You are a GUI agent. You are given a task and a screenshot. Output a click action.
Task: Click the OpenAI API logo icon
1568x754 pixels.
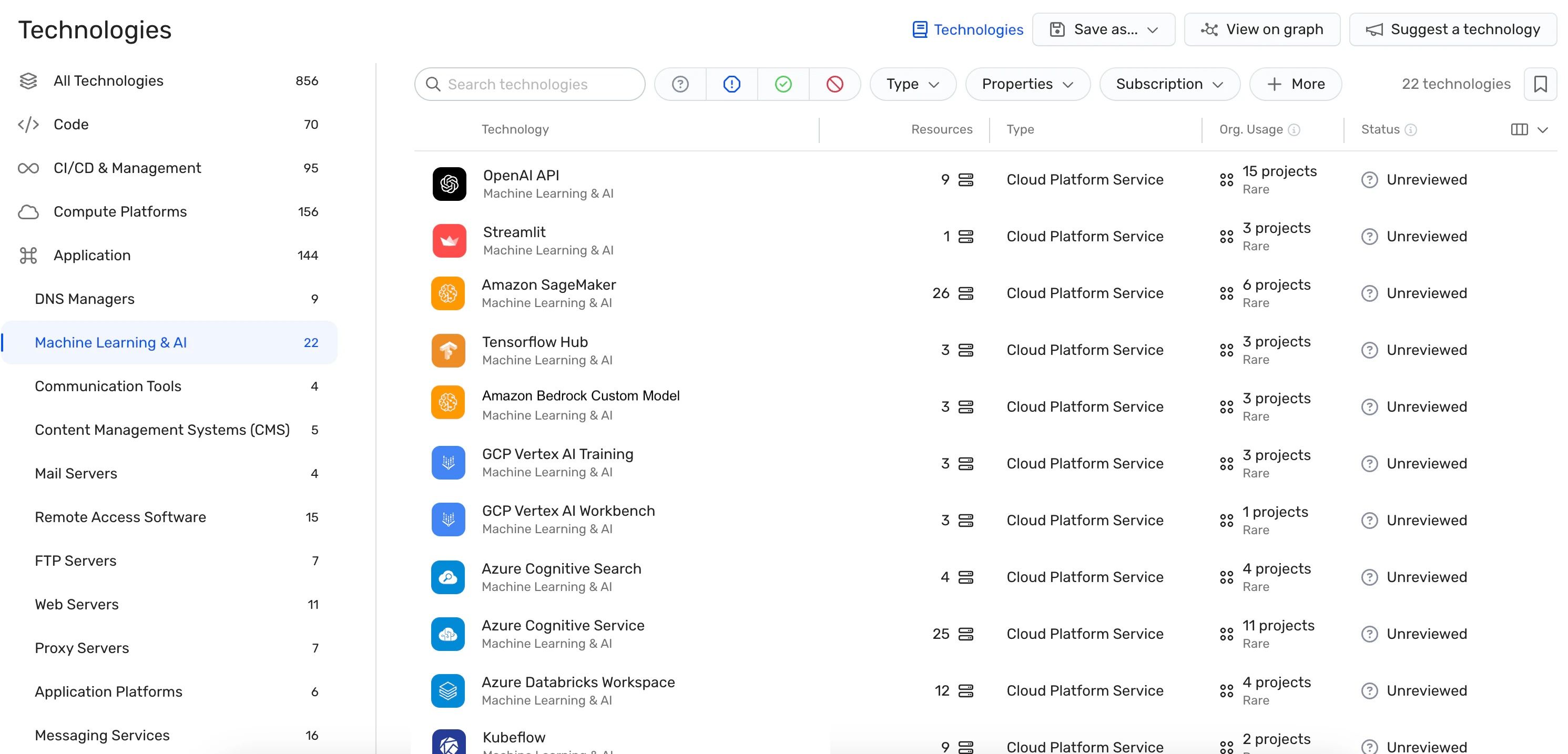[x=449, y=184]
